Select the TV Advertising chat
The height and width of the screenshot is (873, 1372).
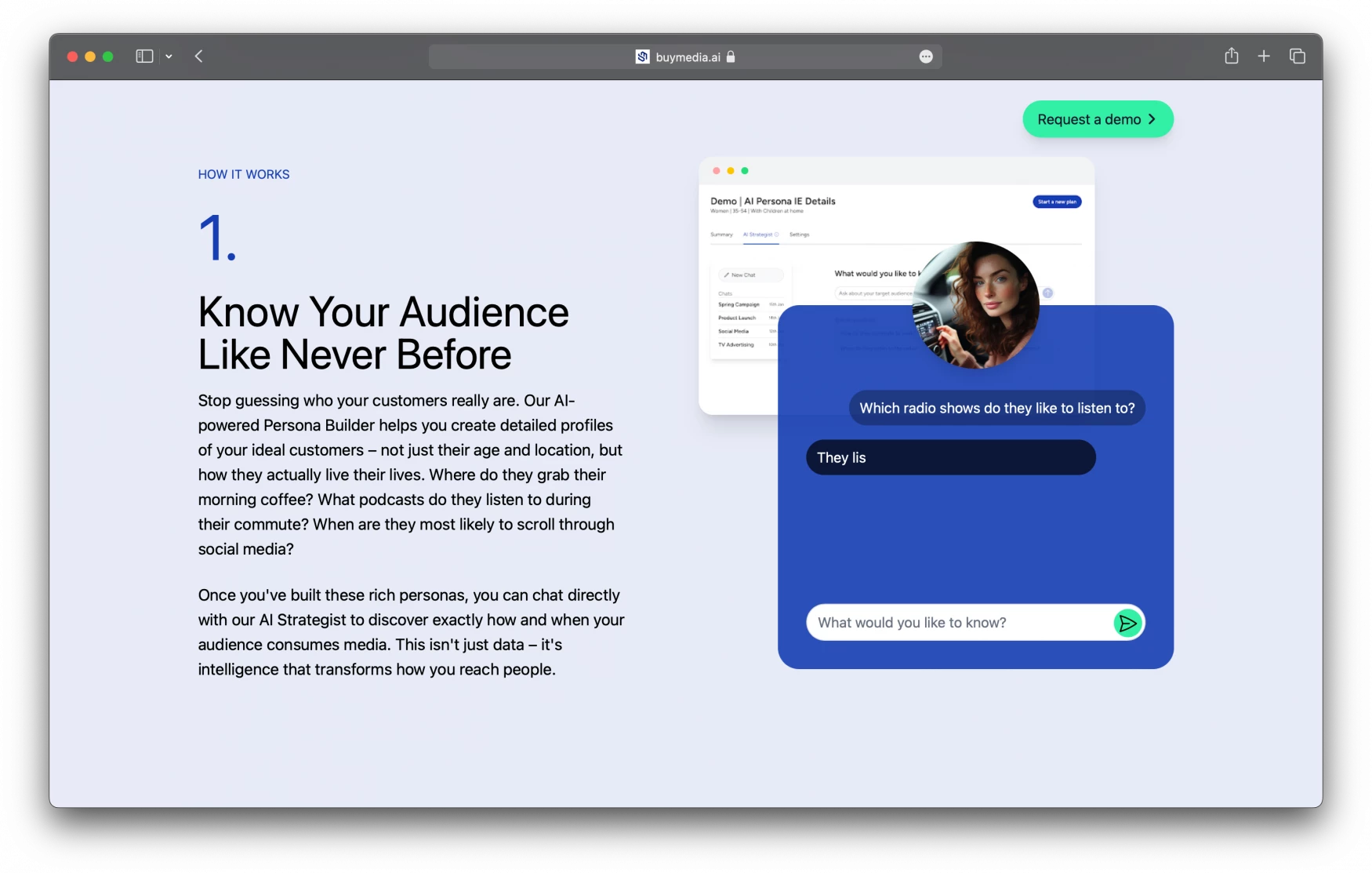[736, 344]
